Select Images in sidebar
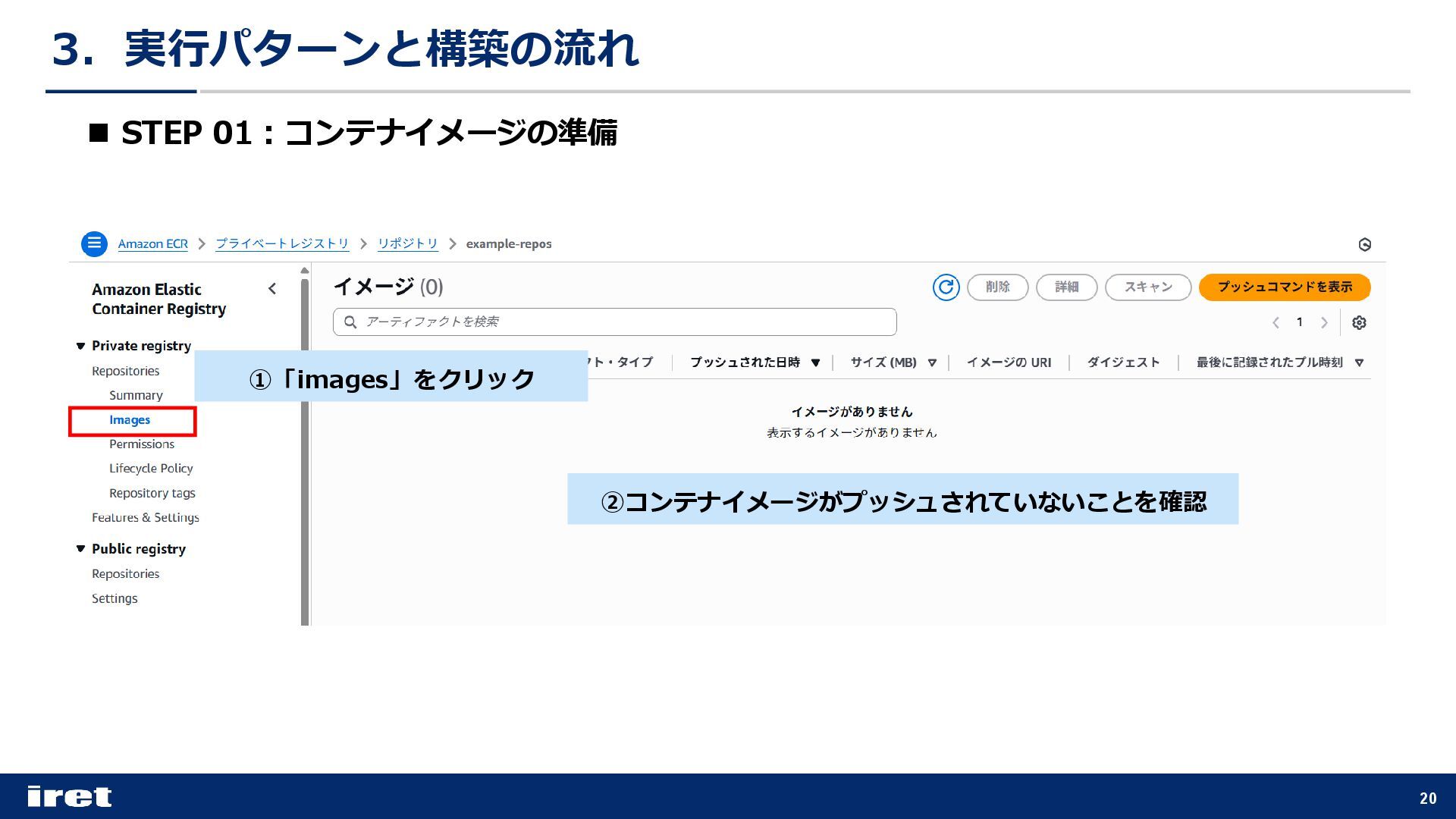The image size is (1456, 819). tap(130, 420)
